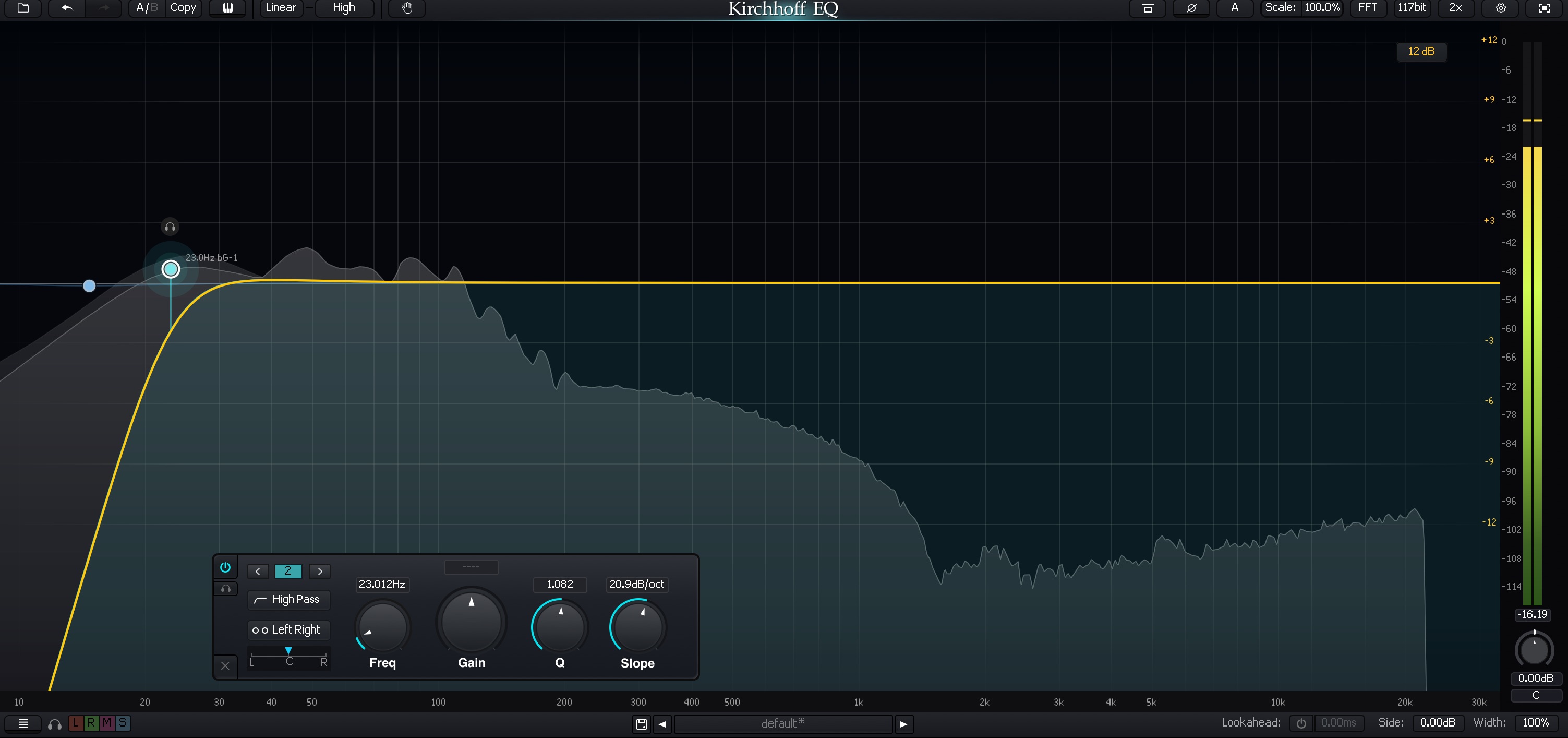Click the Slope knob

(637, 626)
